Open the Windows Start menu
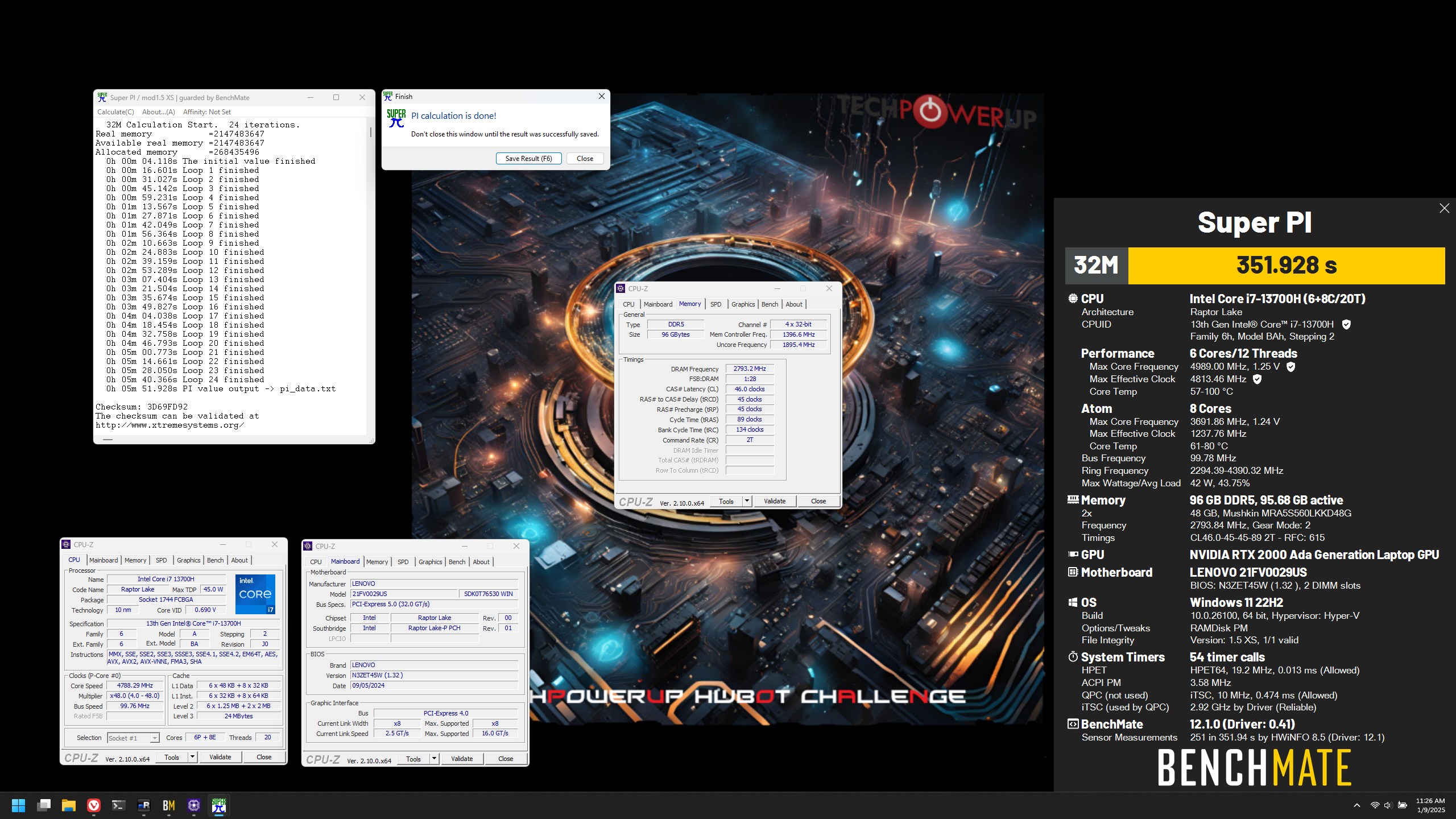 pyautogui.click(x=18, y=805)
